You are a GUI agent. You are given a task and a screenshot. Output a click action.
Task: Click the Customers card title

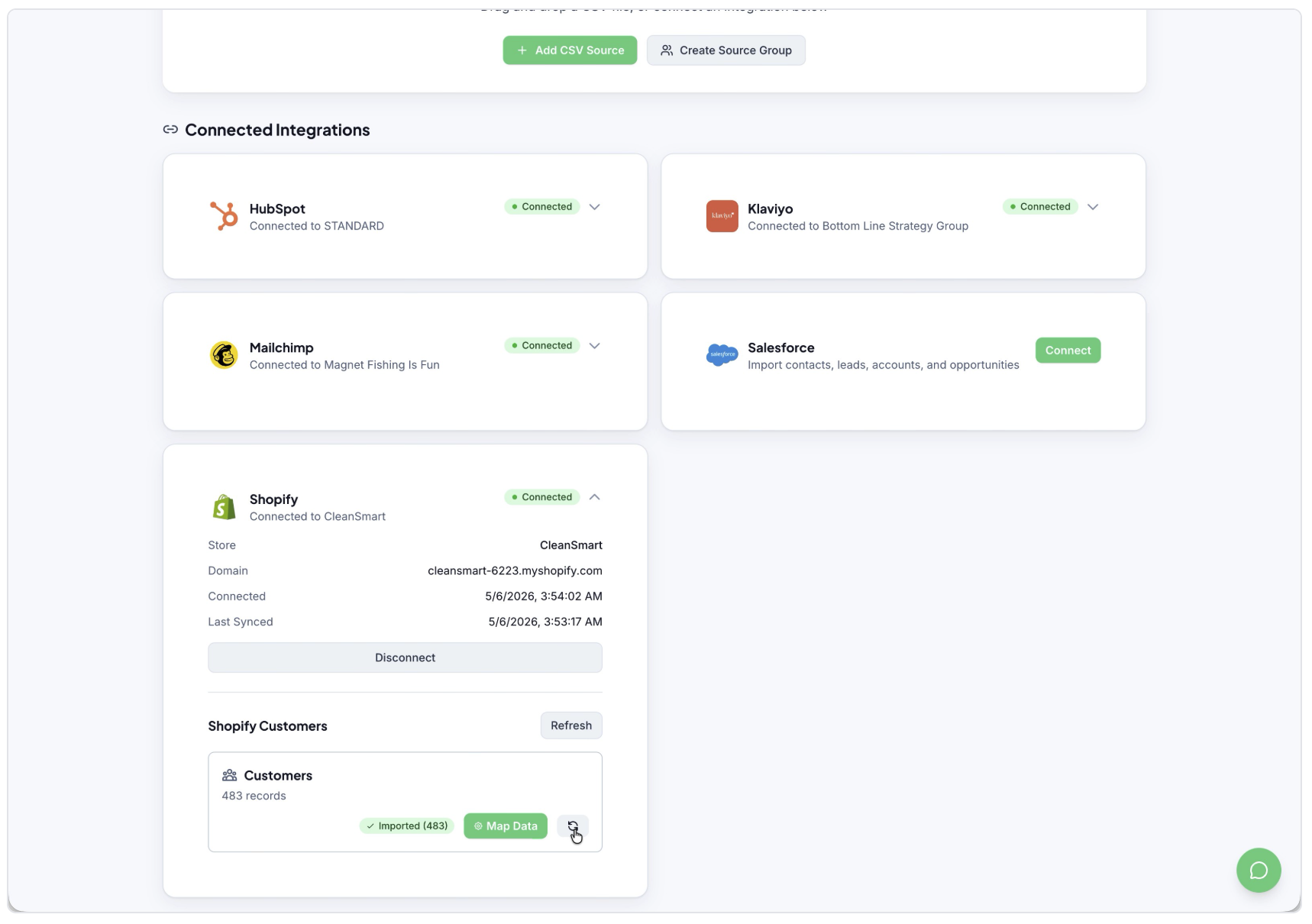pos(278,776)
